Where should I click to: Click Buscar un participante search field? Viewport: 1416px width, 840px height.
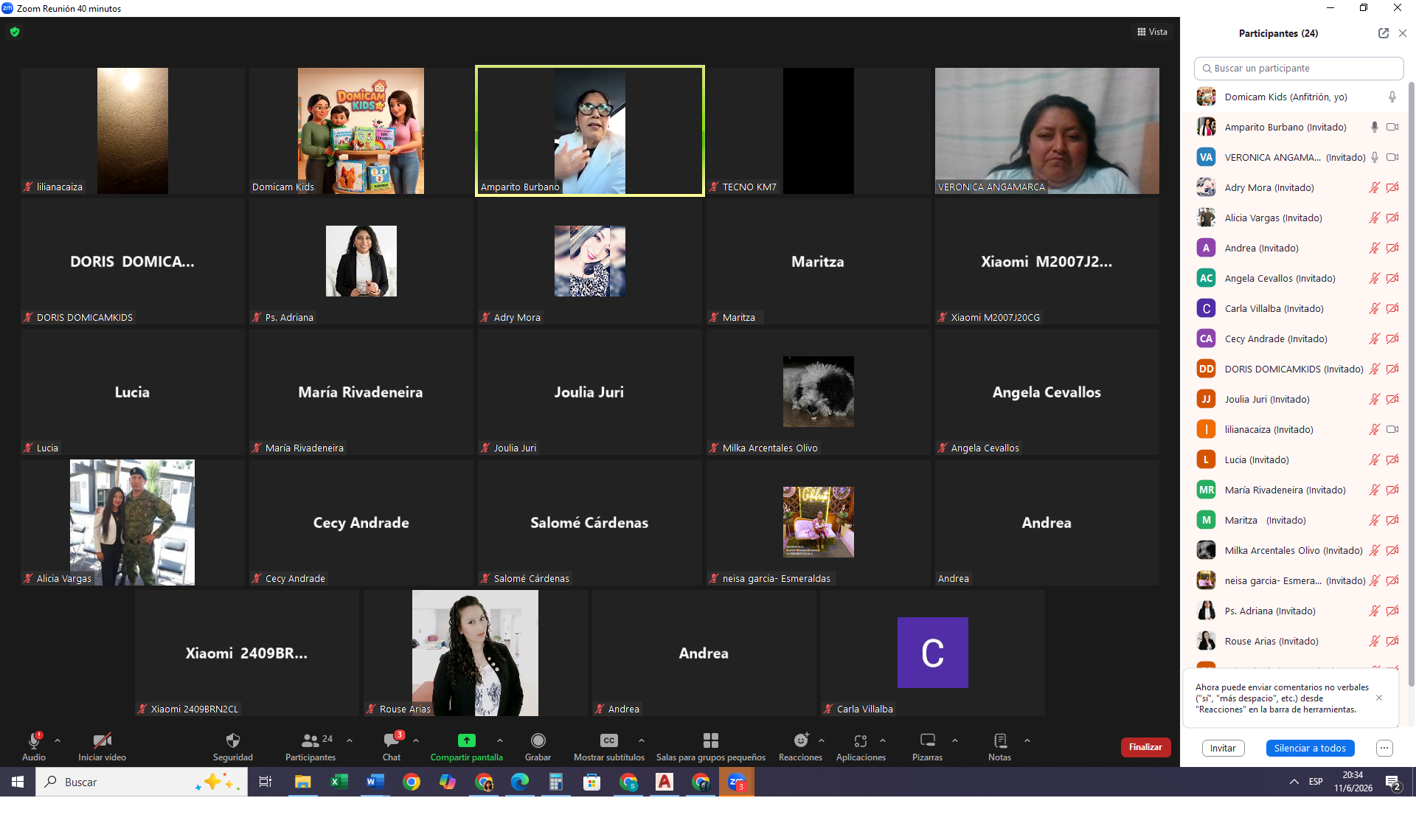tap(1299, 68)
